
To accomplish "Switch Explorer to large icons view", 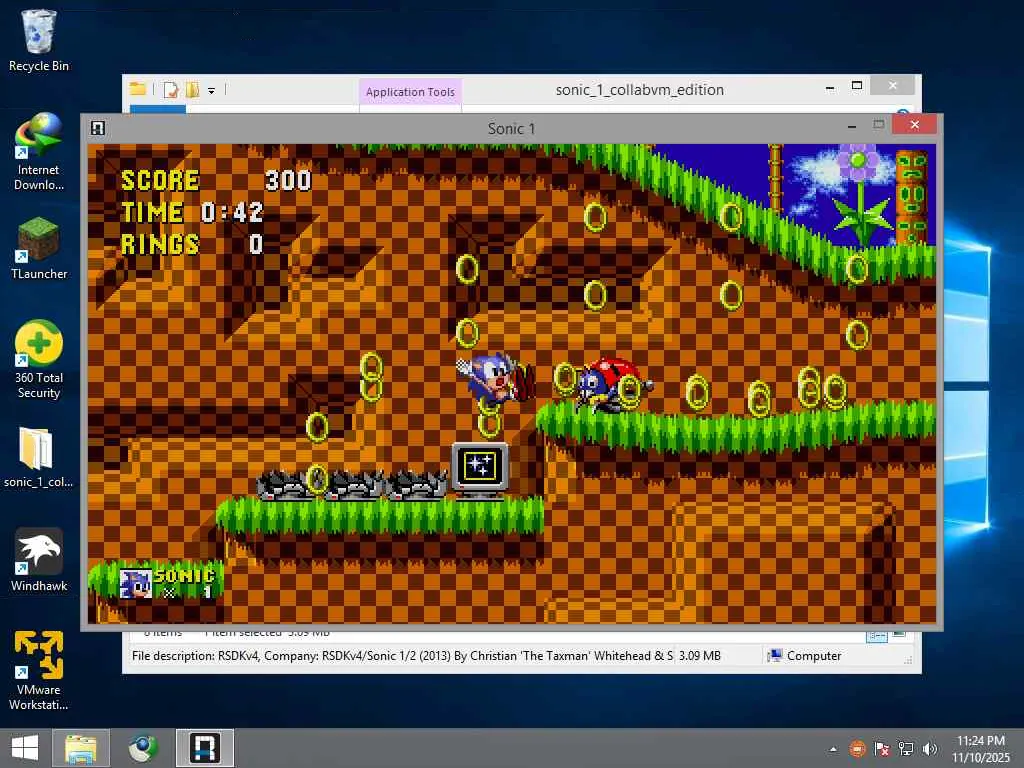I will 899,634.
